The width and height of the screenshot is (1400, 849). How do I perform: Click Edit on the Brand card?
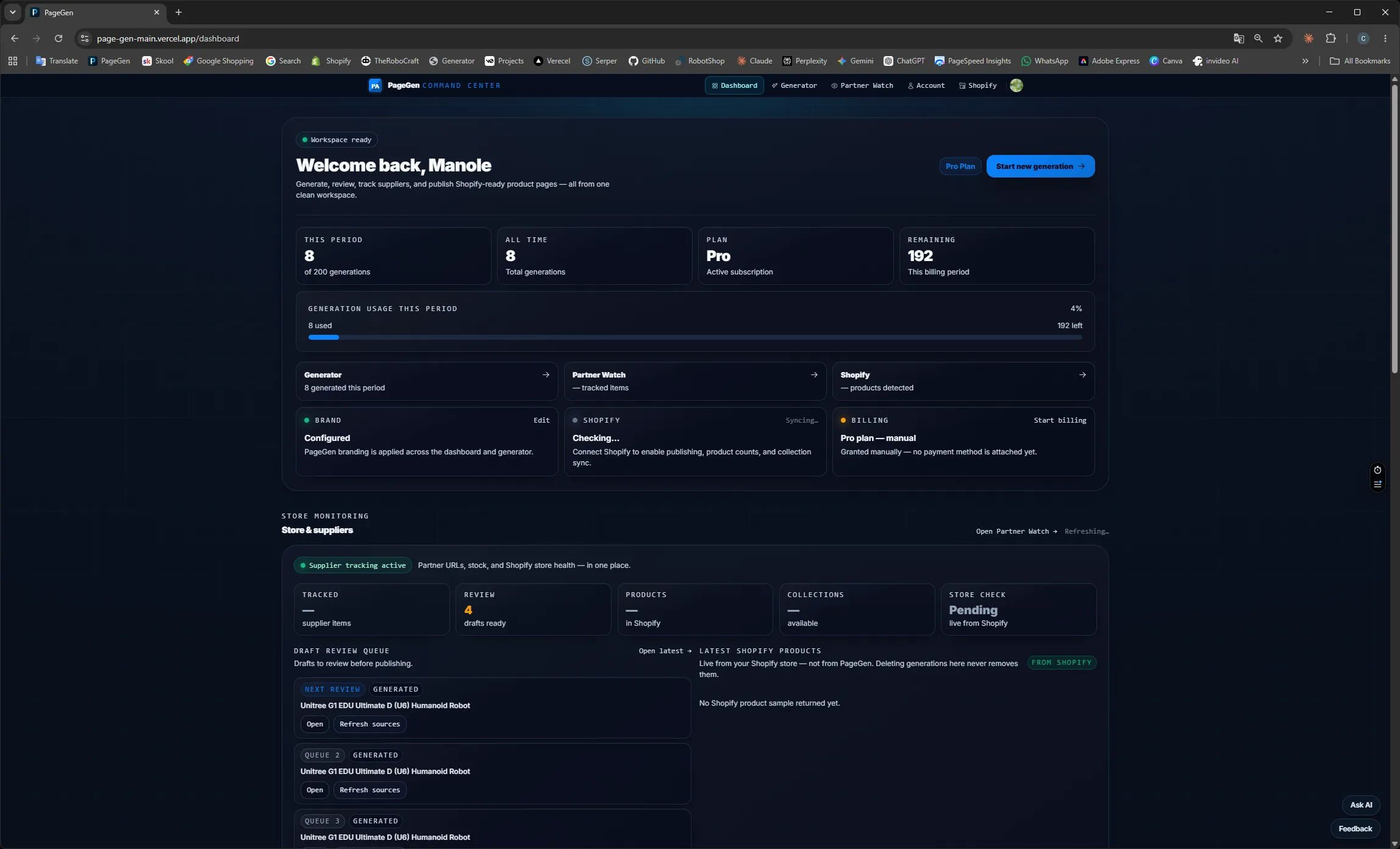click(541, 421)
